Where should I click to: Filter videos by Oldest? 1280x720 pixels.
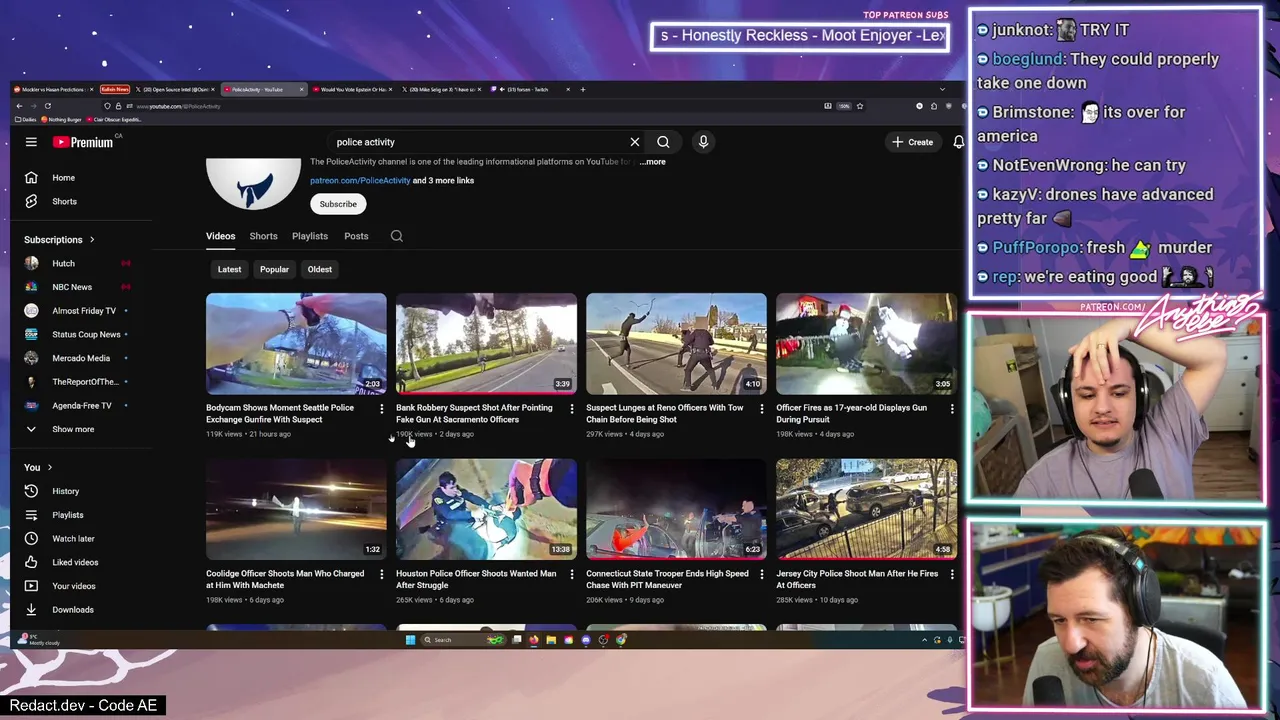(320, 269)
